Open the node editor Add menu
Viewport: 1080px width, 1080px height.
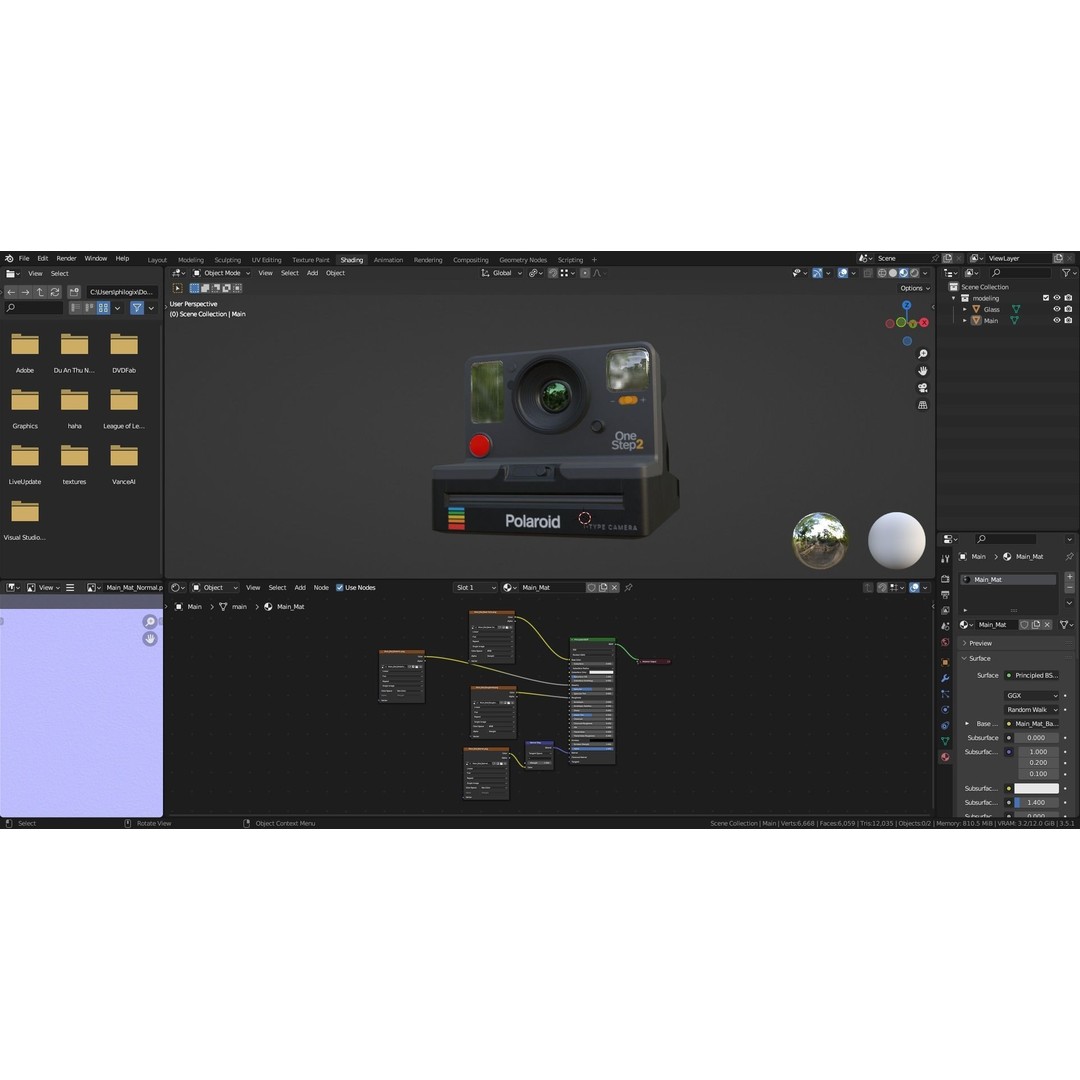click(300, 588)
